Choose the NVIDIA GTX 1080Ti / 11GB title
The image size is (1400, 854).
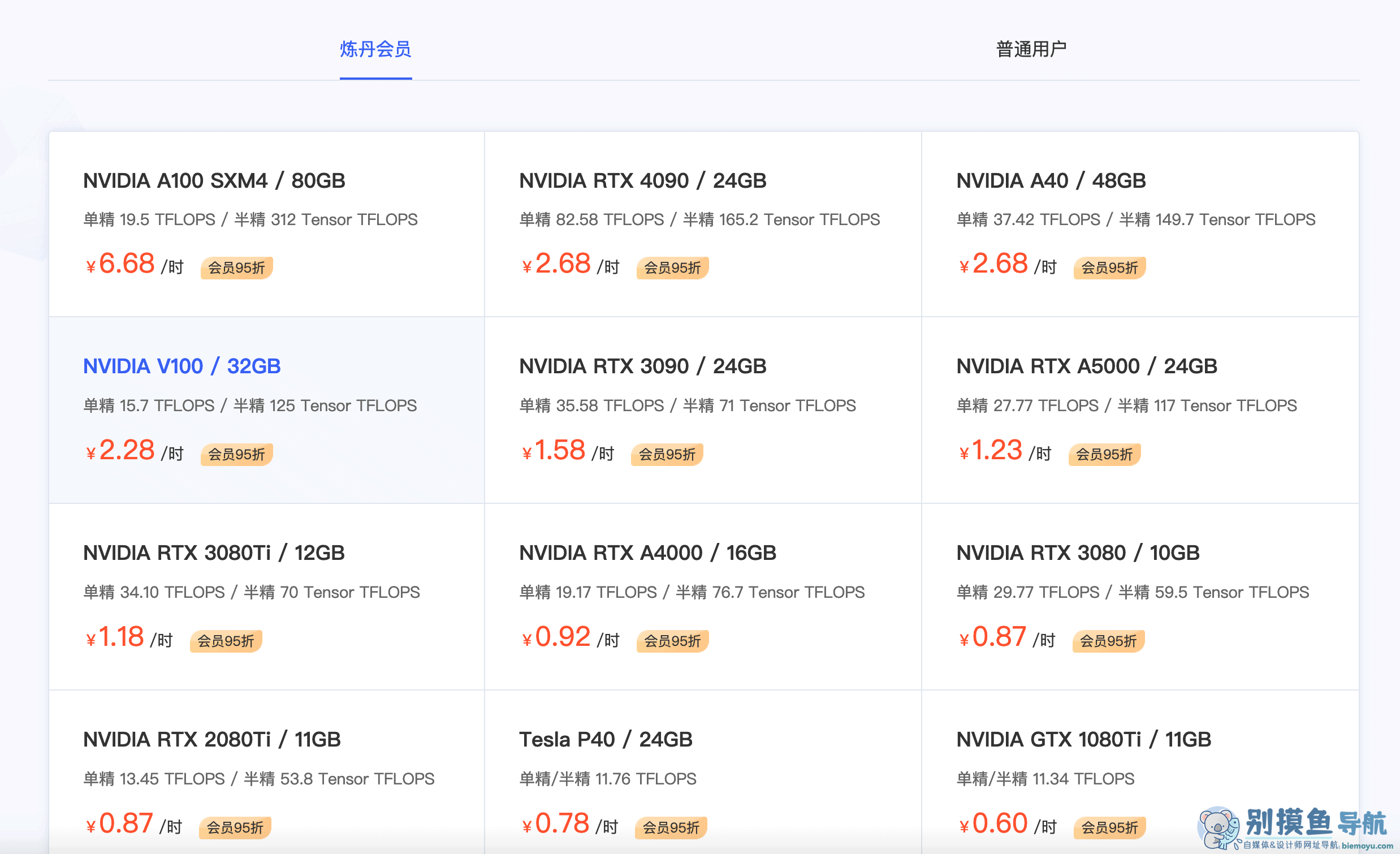(1083, 740)
